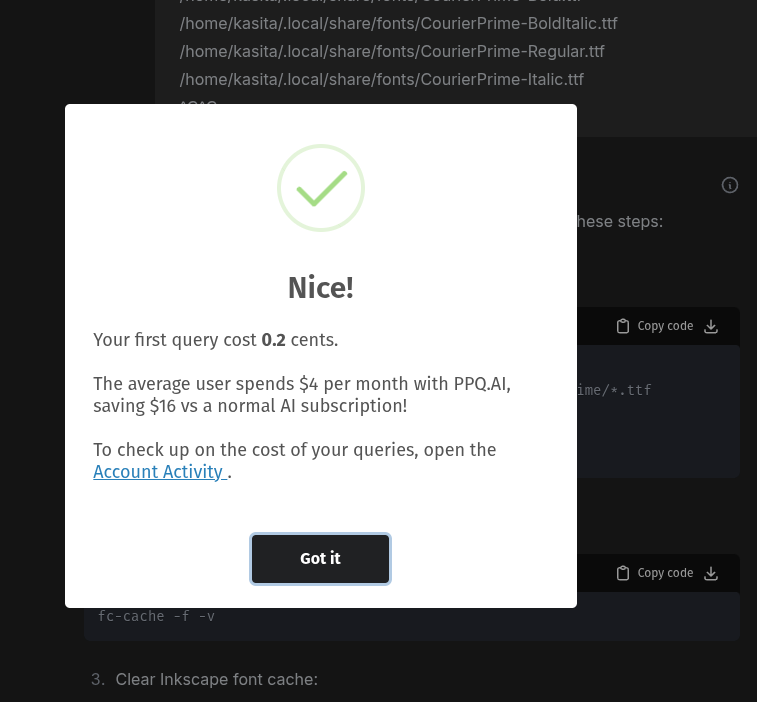Click clipboard icon on fc-cache block
This screenshot has height=702, width=757.
623,573
